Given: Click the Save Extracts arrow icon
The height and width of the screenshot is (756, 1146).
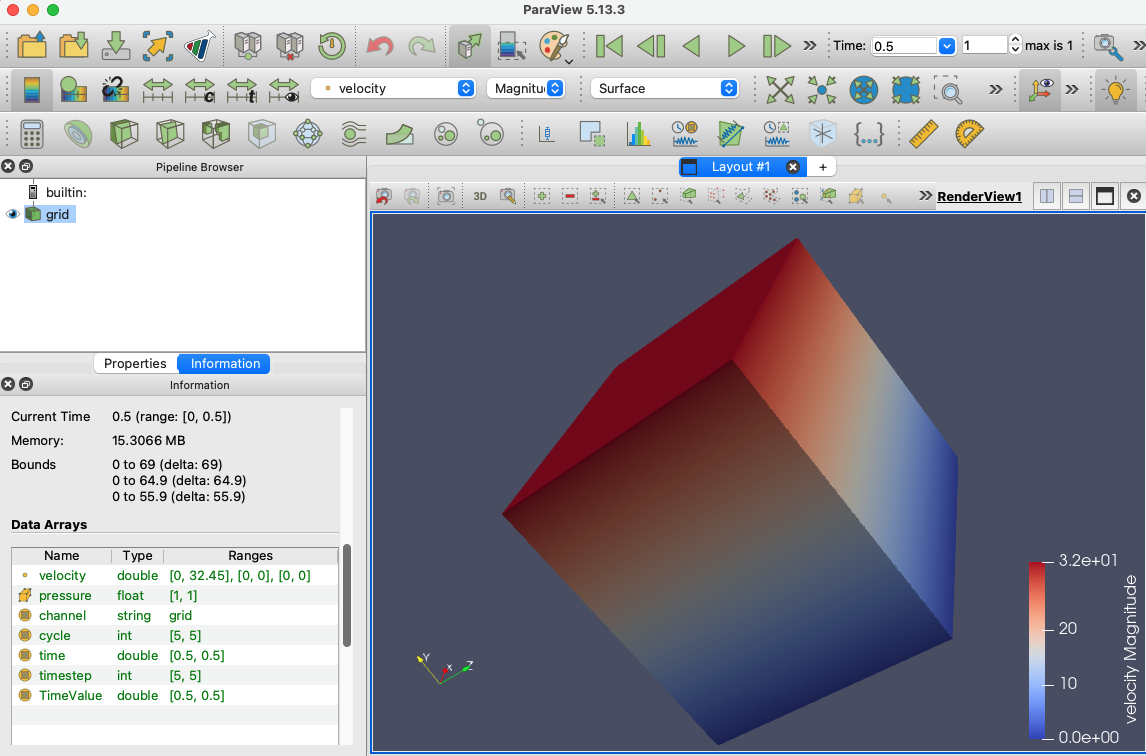Looking at the screenshot, I should pos(157,45).
